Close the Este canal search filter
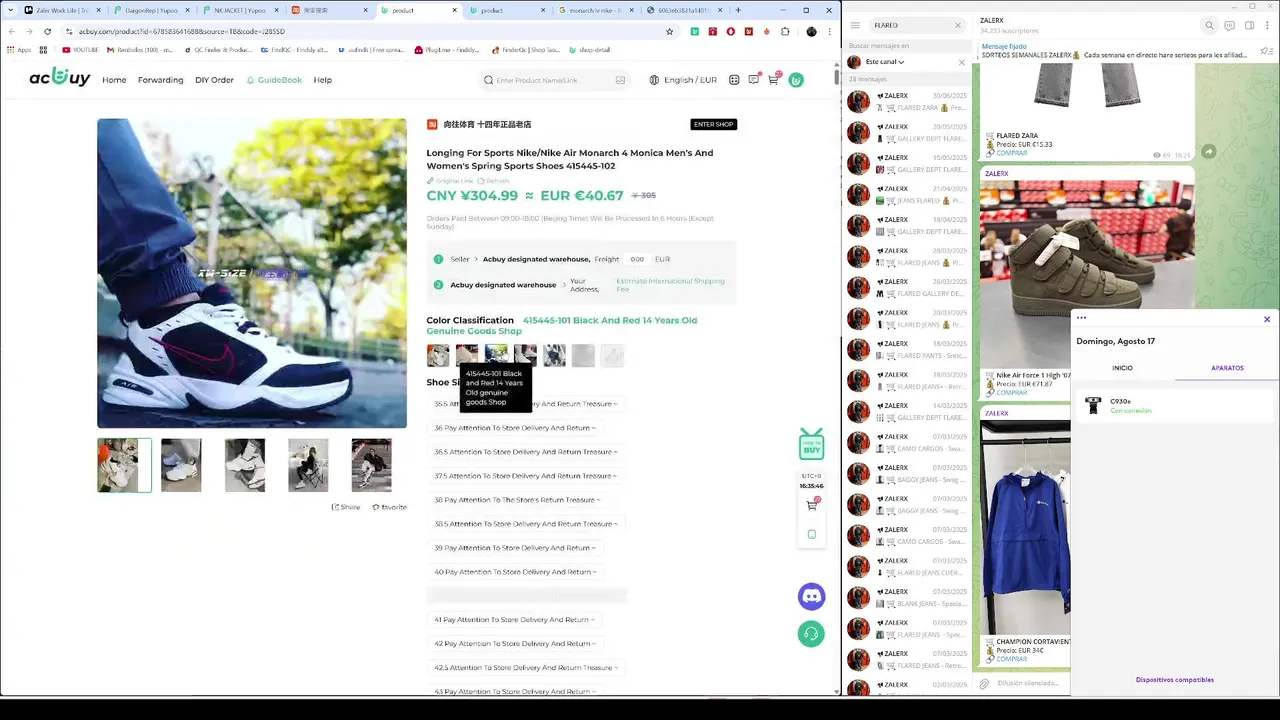Screen dimensions: 1280x720 [x=962, y=62]
